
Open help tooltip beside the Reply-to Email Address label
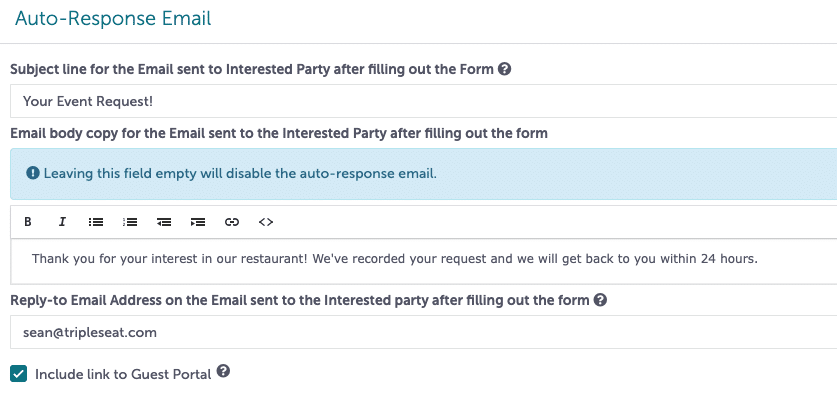pos(601,300)
